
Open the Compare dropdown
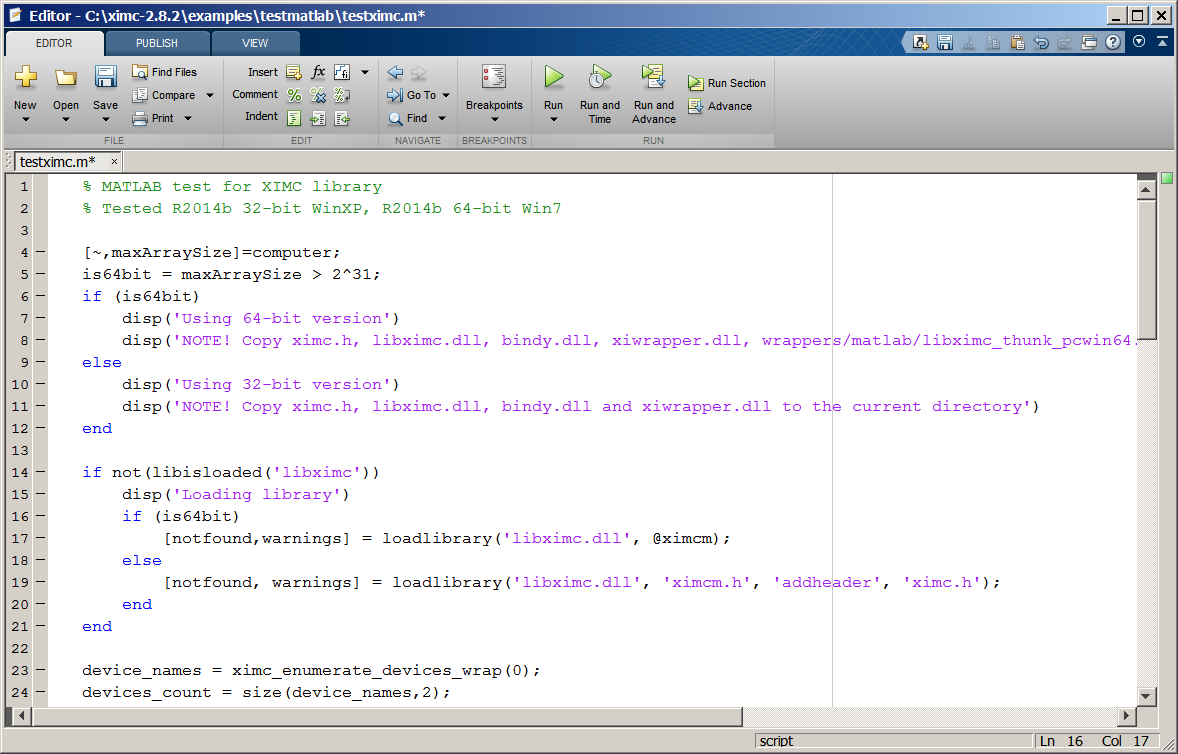(x=208, y=94)
